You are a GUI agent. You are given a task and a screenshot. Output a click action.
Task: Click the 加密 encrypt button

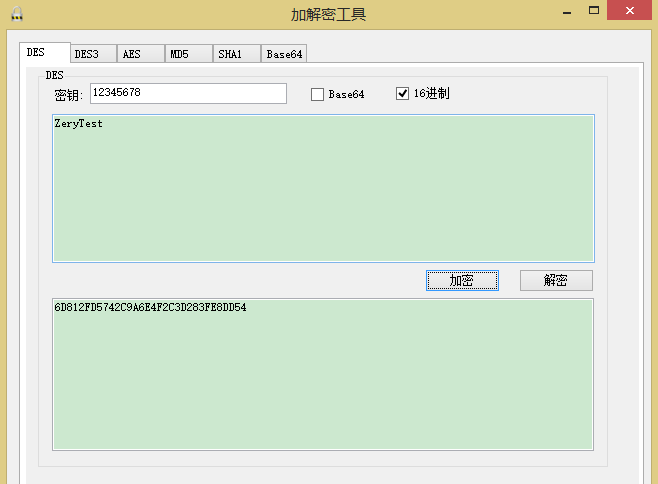click(x=462, y=280)
